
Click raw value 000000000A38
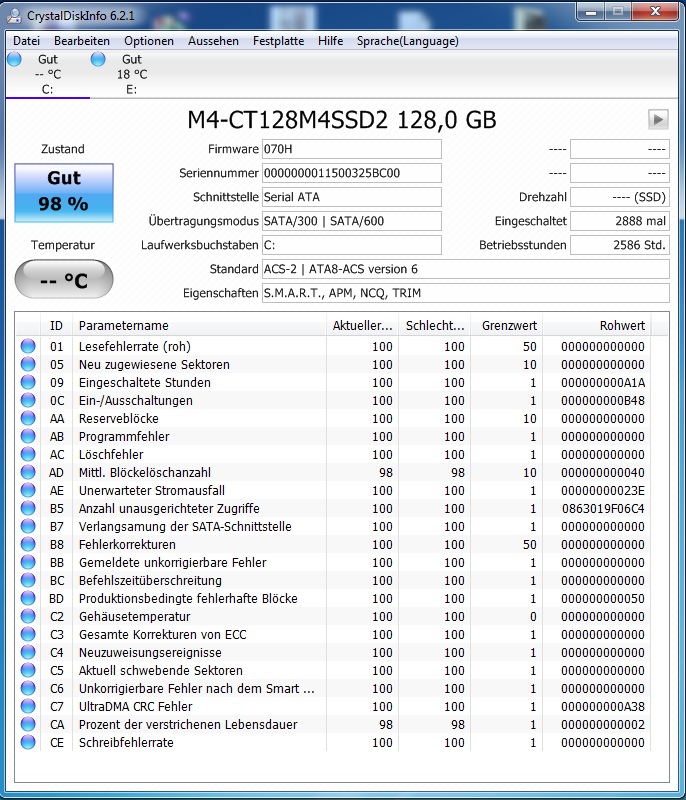(x=603, y=706)
